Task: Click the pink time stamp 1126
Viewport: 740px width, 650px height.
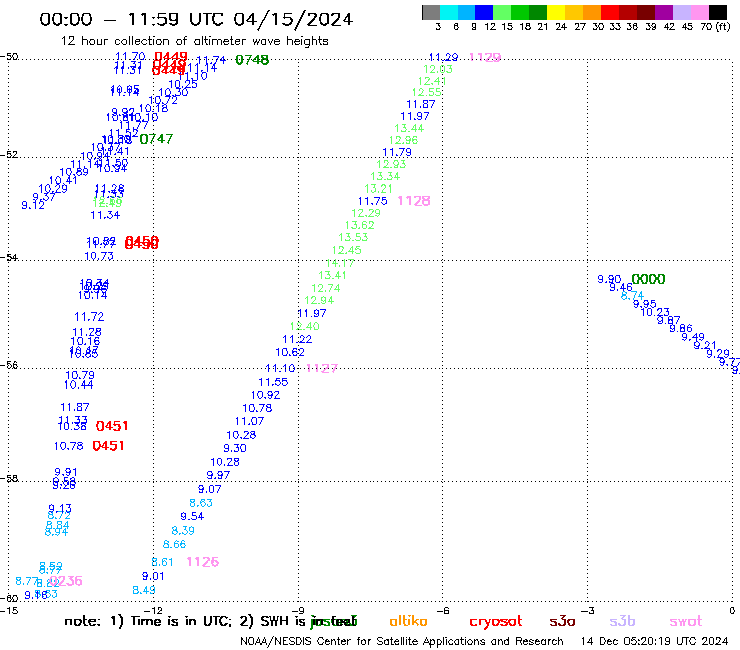Action: coord(202,562)
